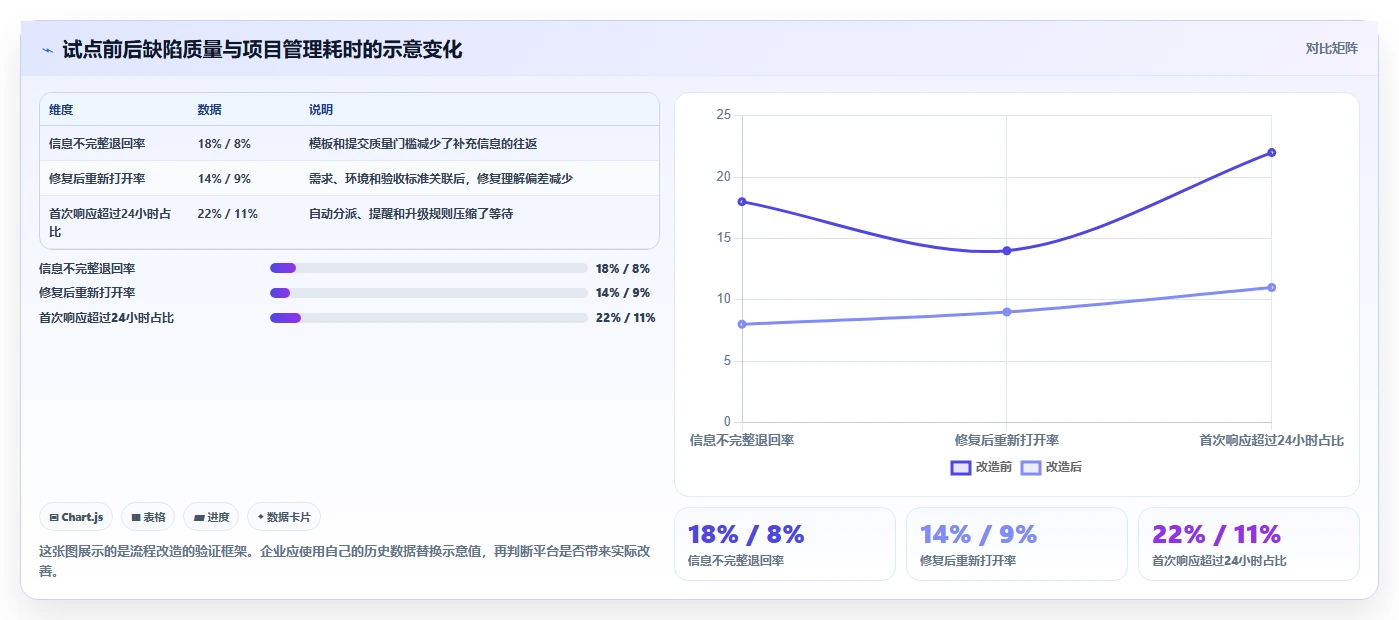The height and width of the screenshot is (620, 1399).
Task: Click x-axis label 首次响应超过24小时占比
Action: tap(1272, 440)
